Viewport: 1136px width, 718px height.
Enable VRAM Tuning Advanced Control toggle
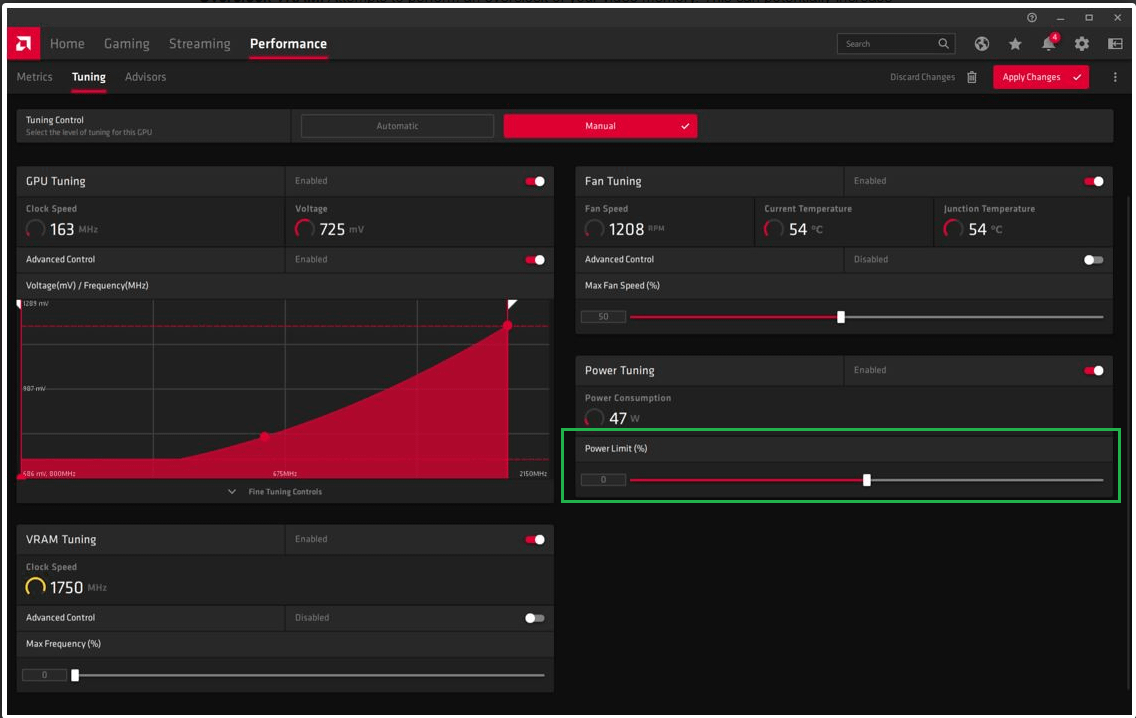[x=535, y=618]
